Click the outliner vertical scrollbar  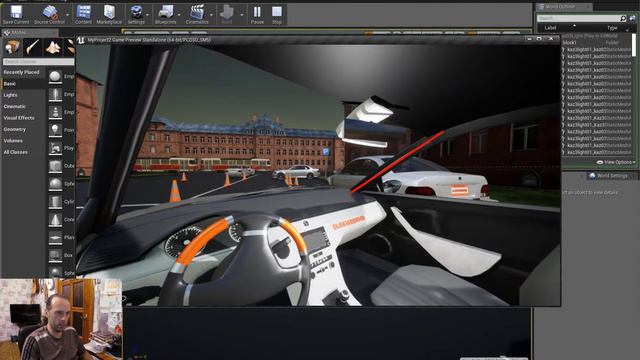[634, 45]
